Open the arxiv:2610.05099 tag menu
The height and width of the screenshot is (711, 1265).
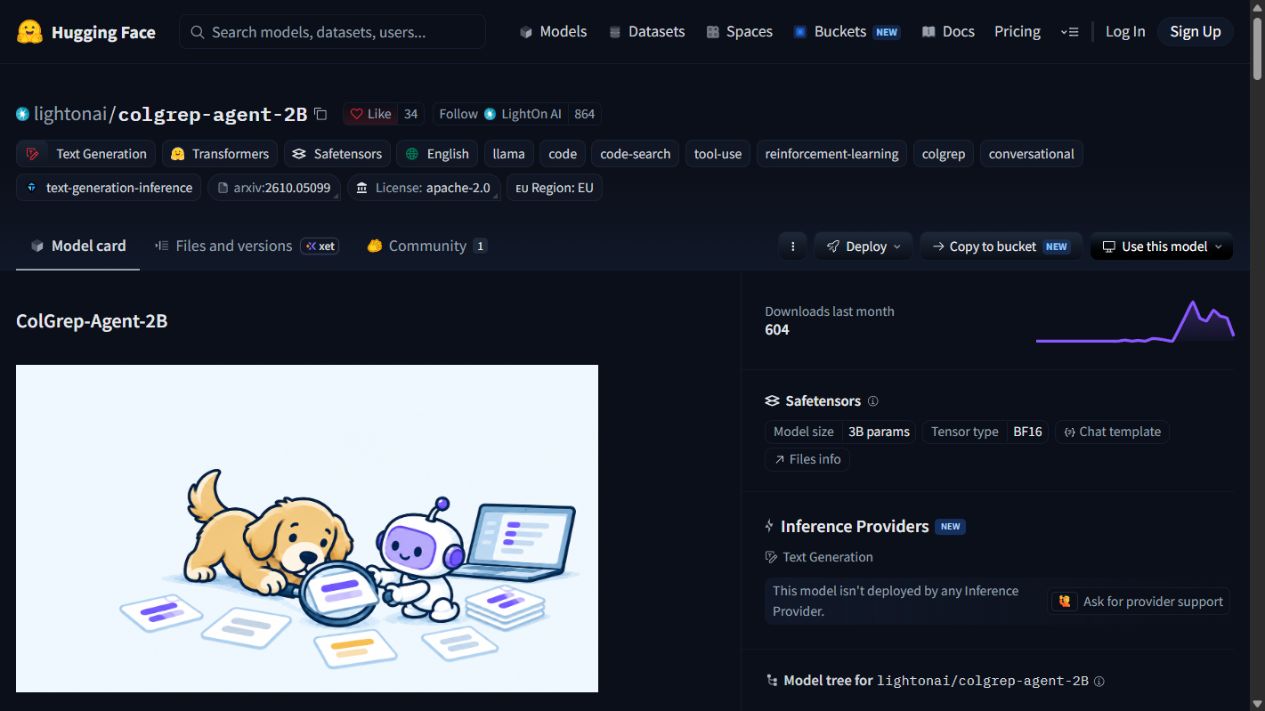[274, 188]
